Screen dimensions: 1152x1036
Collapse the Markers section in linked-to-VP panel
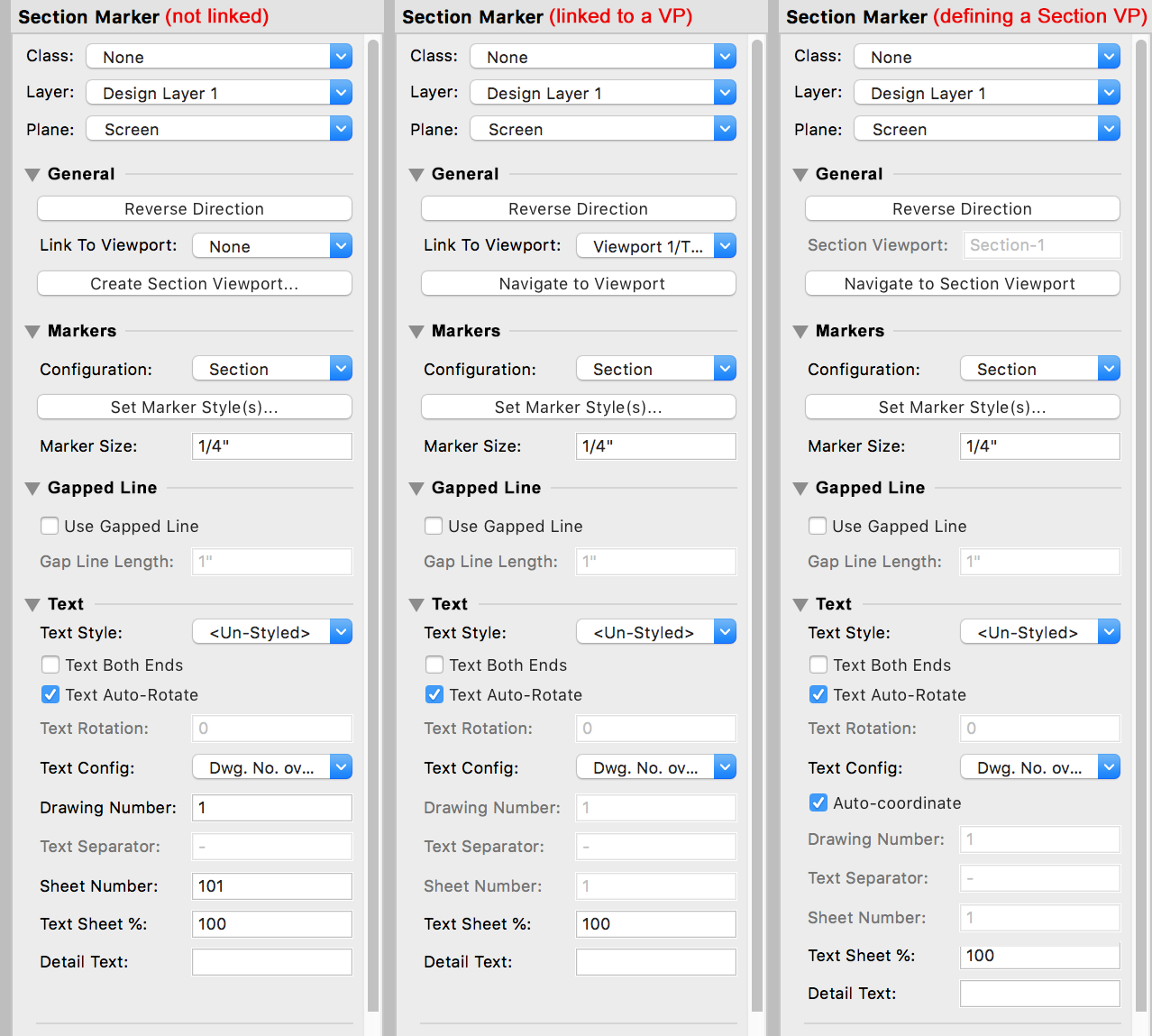point(416,332)
